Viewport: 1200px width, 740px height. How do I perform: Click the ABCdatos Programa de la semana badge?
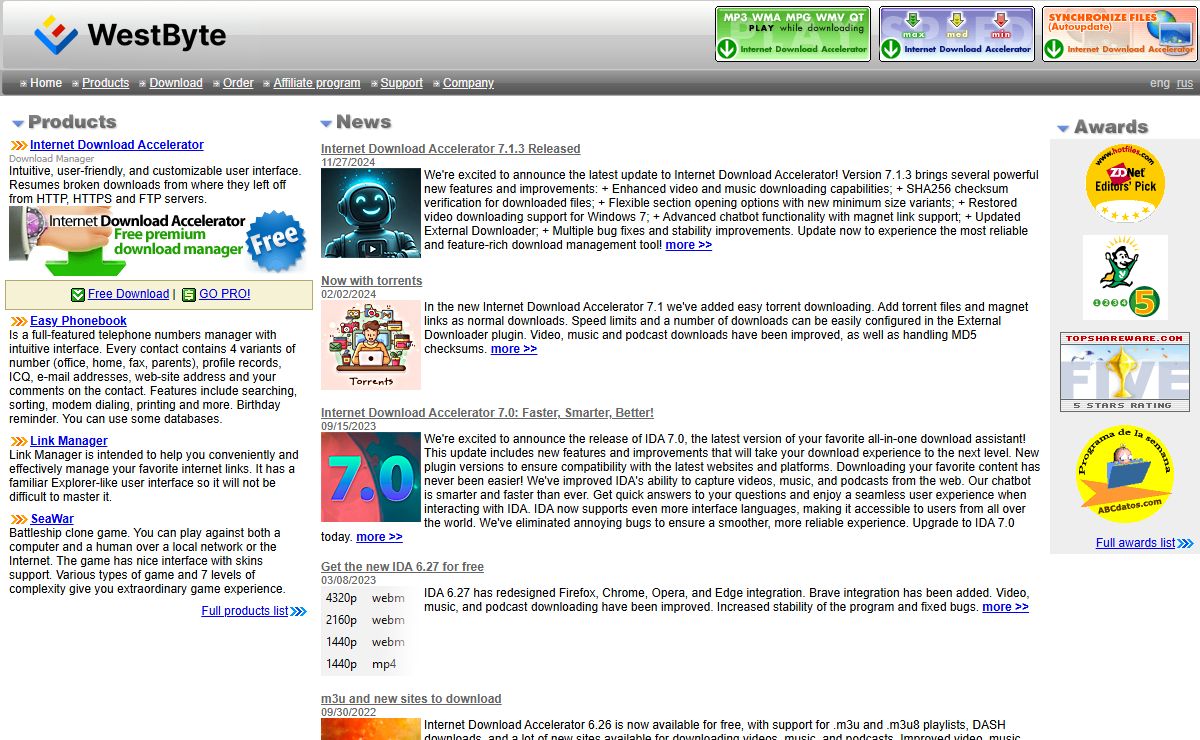click(x=1125, y=474)
